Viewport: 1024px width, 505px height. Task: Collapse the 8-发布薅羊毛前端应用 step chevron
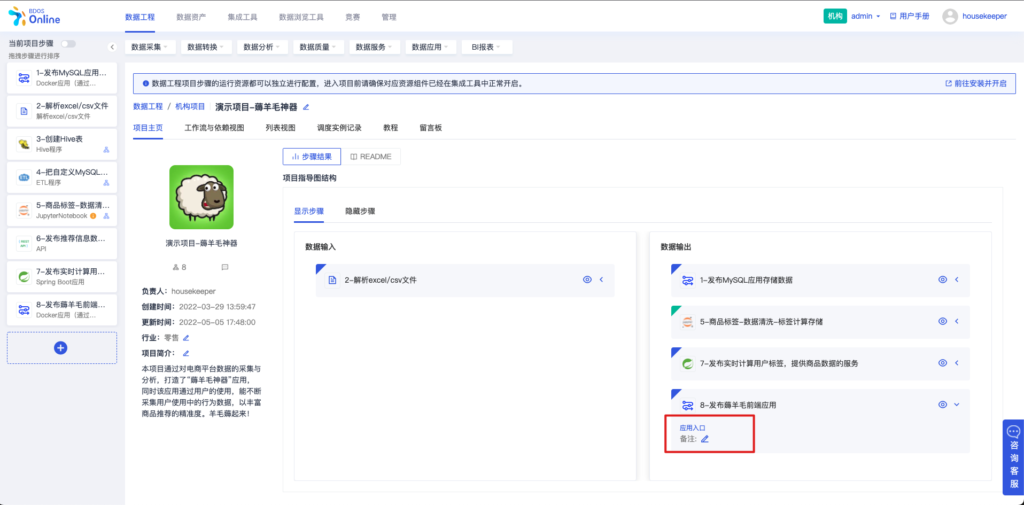tap(957, 404)
